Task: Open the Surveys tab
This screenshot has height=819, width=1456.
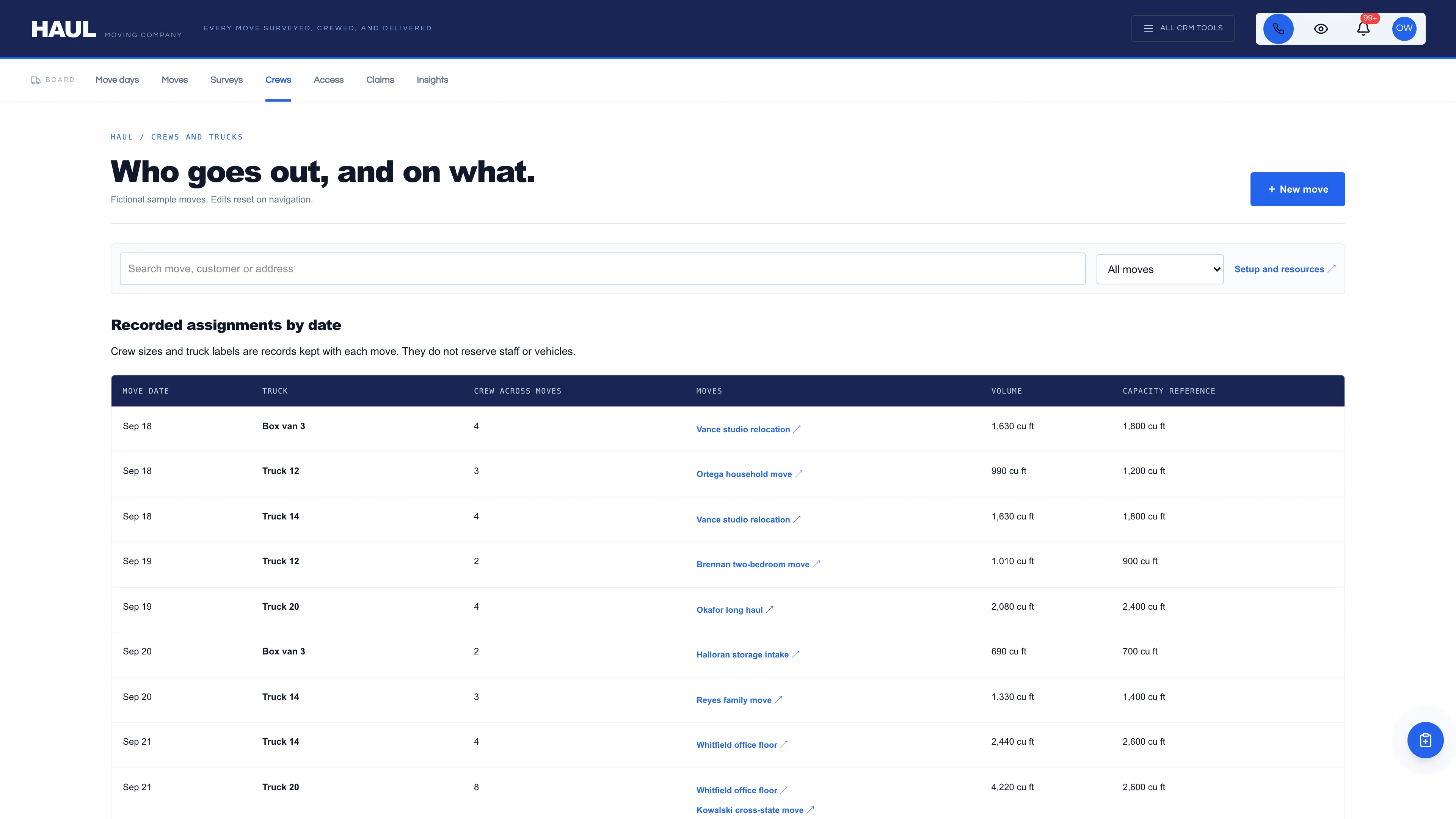Action: [226, 80]
